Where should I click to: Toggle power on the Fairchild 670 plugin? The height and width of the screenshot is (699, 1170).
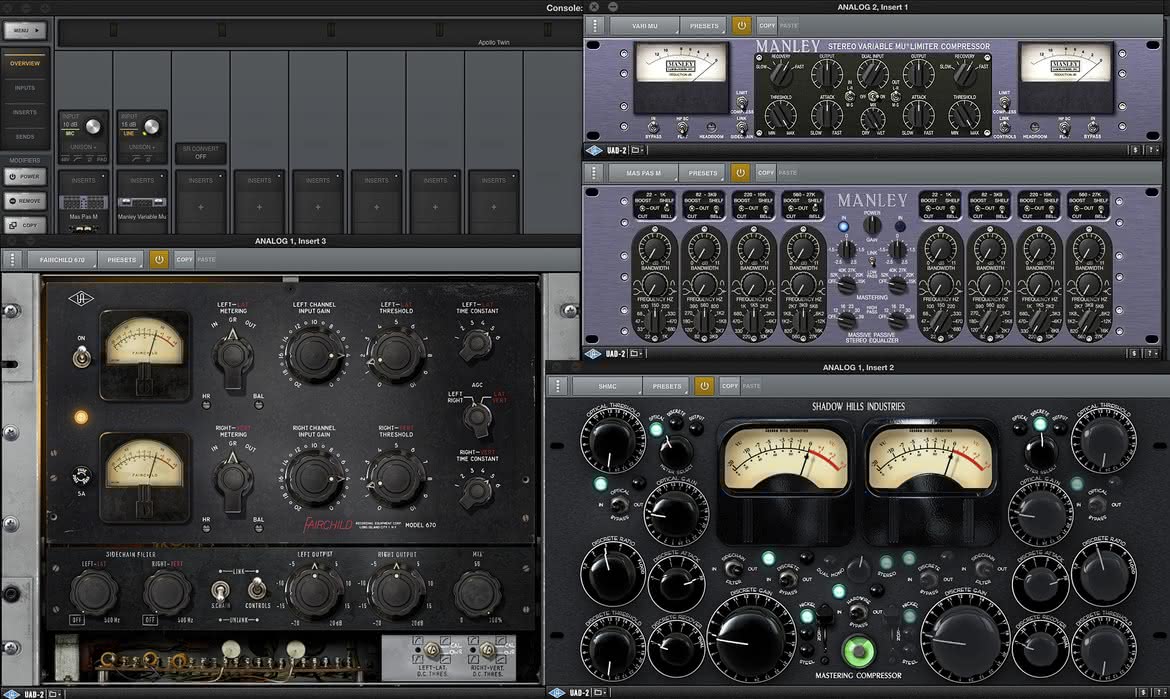click(158, 260)
